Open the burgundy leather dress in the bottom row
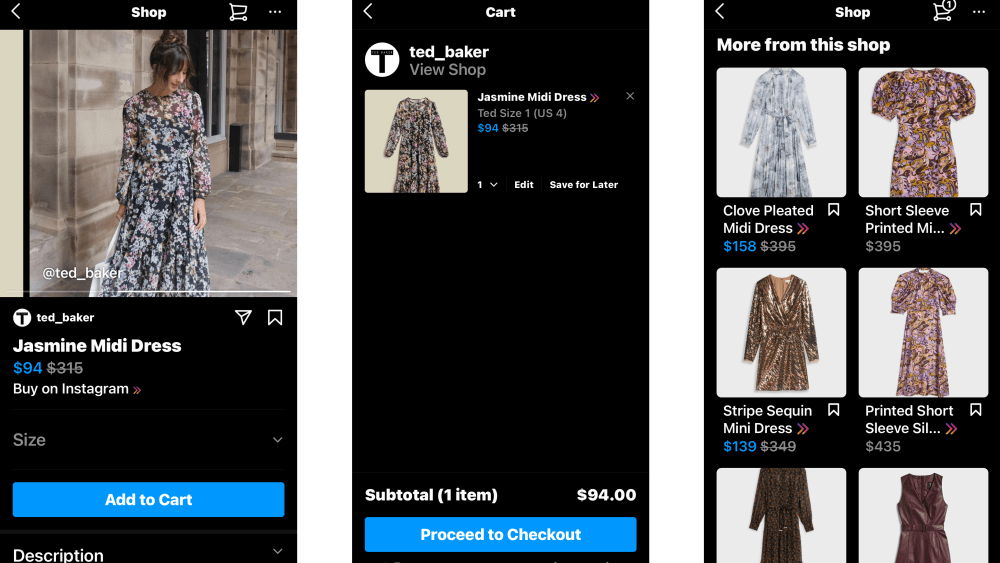Image resolution: width=1000 pixels, height=563 pixels. coord(923,515)
